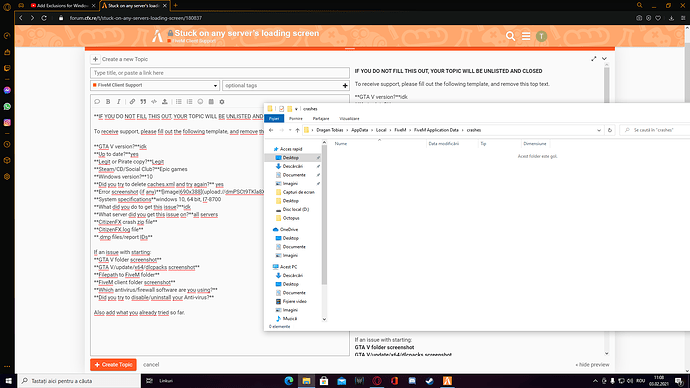Expand the Explorer address bar history dropdown

pyautogui.click(x=599, y=130)
